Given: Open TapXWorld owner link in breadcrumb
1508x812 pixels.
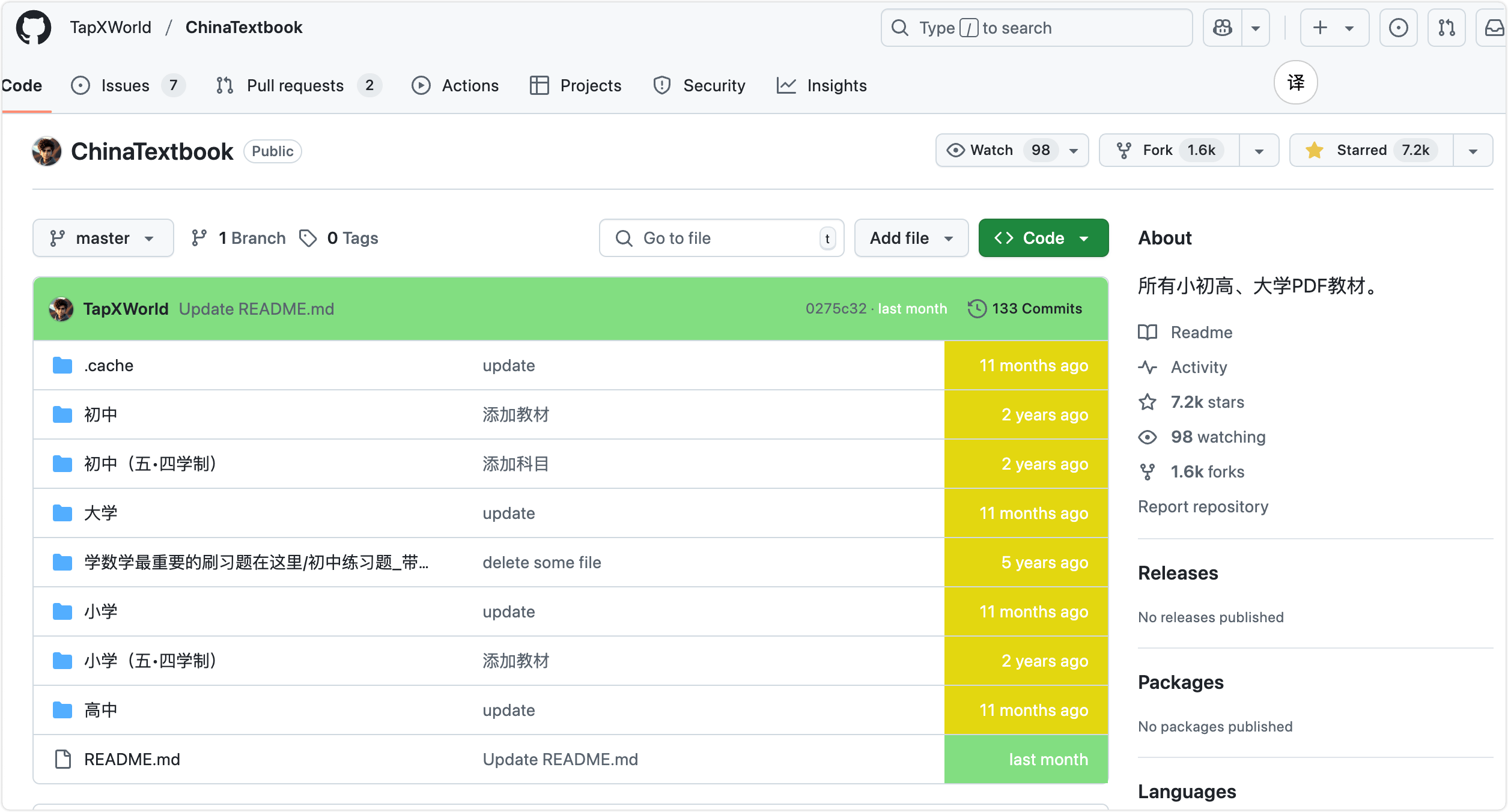Looking at the screenshot, I should (x=111, y=28).
